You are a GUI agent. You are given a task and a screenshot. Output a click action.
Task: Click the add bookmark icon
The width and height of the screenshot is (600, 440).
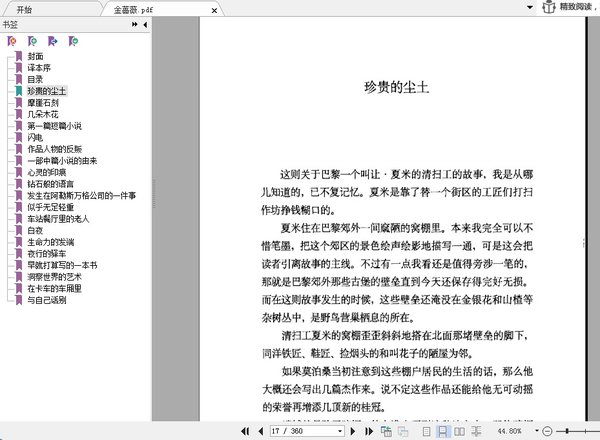coord(33,41)
